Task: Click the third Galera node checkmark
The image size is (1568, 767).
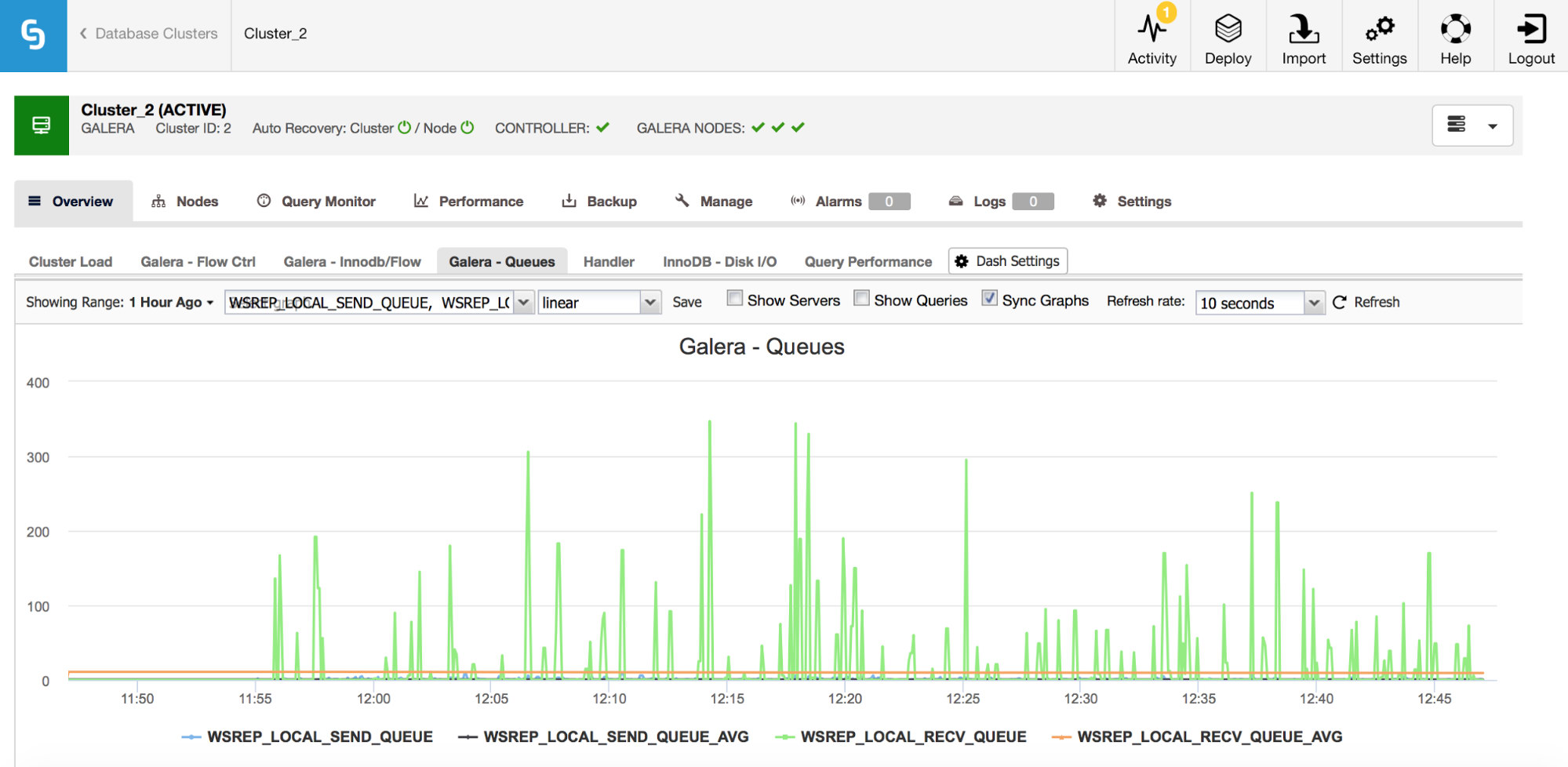Action: (798, 127)
